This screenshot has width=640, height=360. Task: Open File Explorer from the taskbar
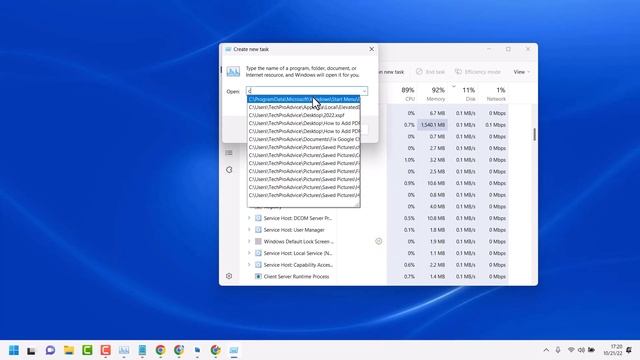tap(69, 350)
